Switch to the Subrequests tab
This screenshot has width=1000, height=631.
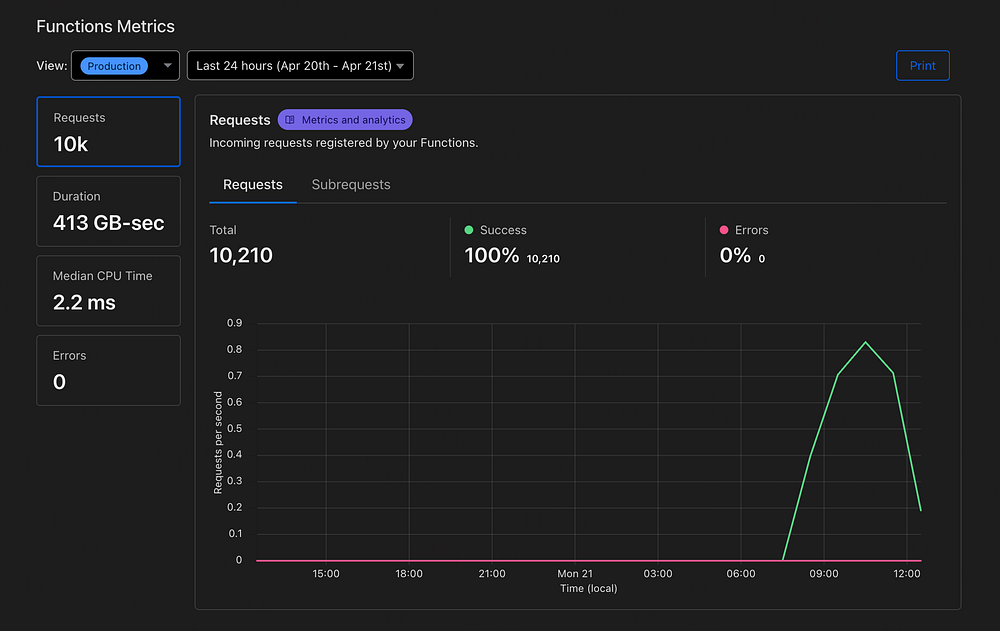pos(351,185)
